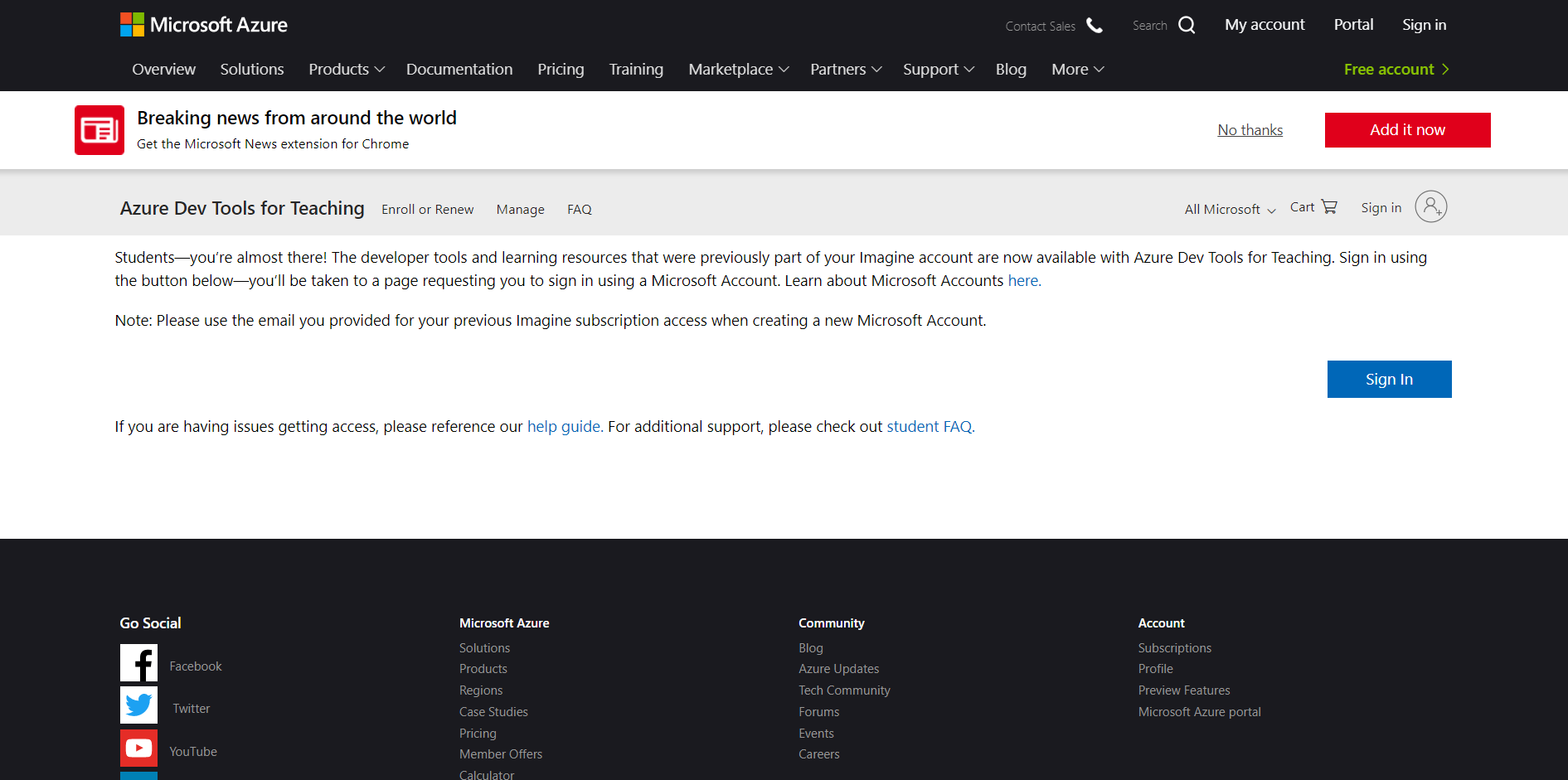Open footer Calculator link
The image size is (1568, 780).
487,774
